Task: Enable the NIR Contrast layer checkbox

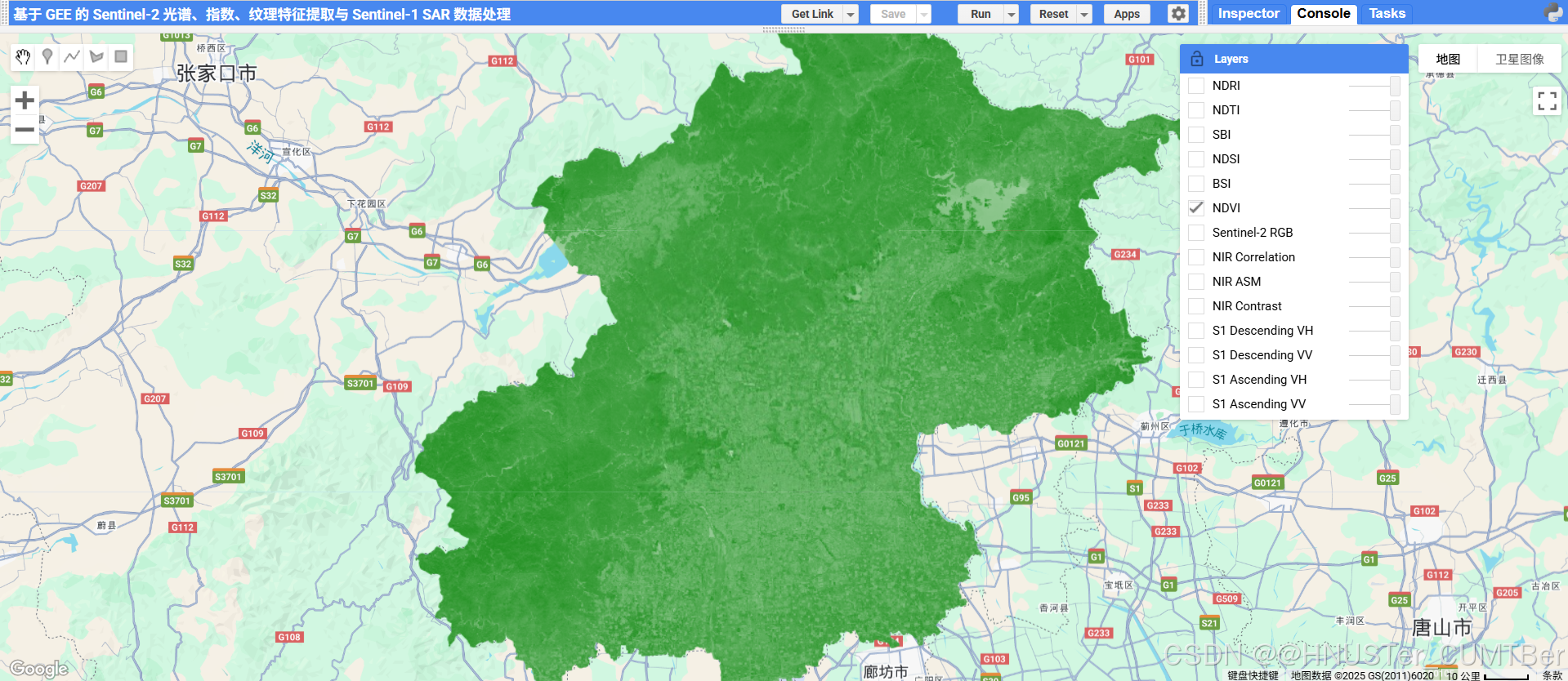Action: (x=1196, y=306)
